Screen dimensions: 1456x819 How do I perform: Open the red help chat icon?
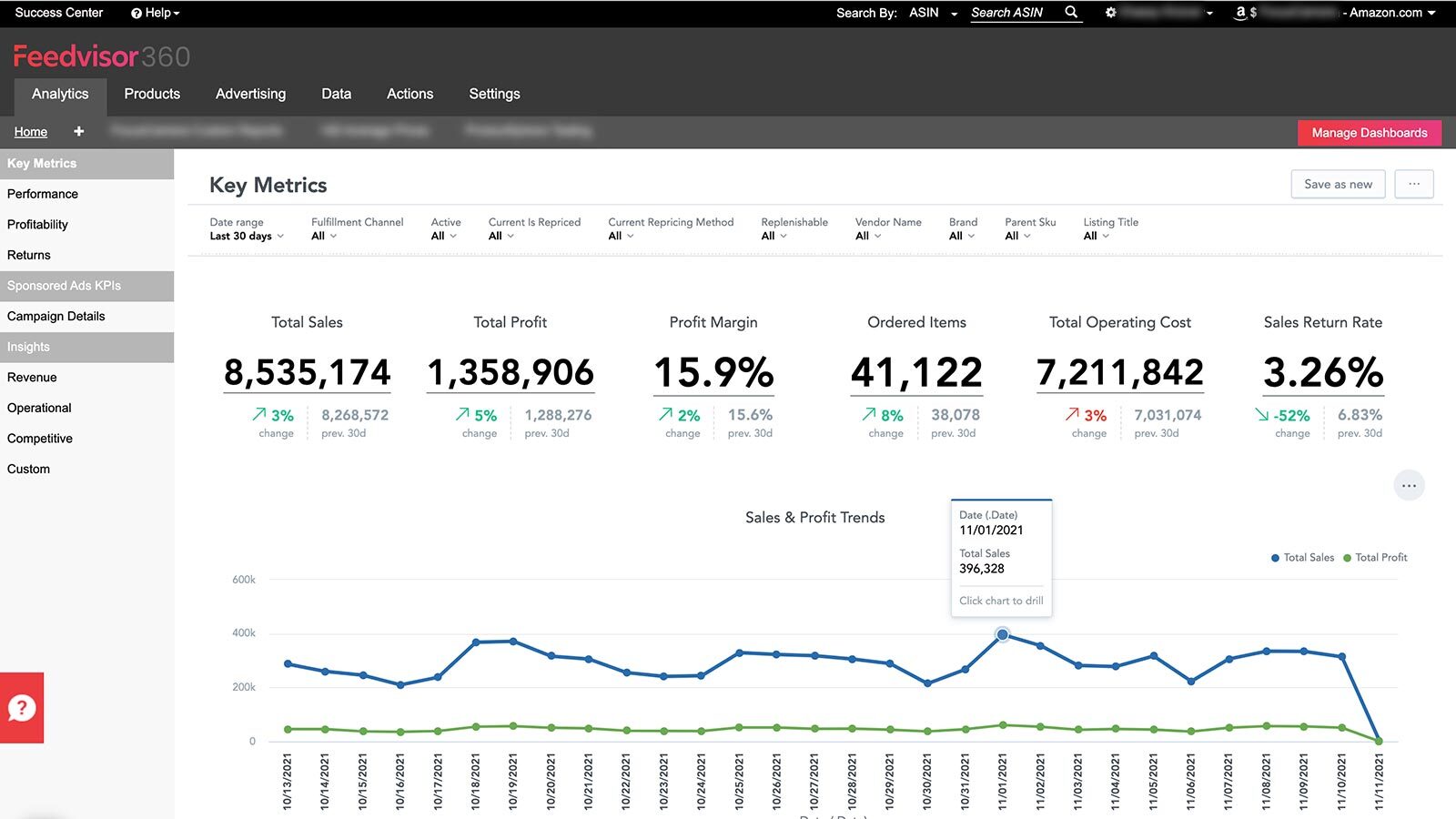click(22, 708)
